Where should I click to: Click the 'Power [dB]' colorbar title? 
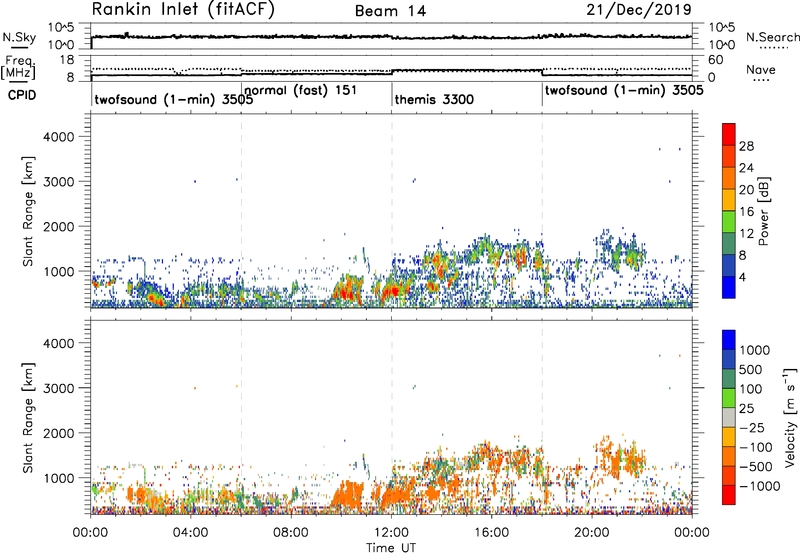[x=763, y=211]
